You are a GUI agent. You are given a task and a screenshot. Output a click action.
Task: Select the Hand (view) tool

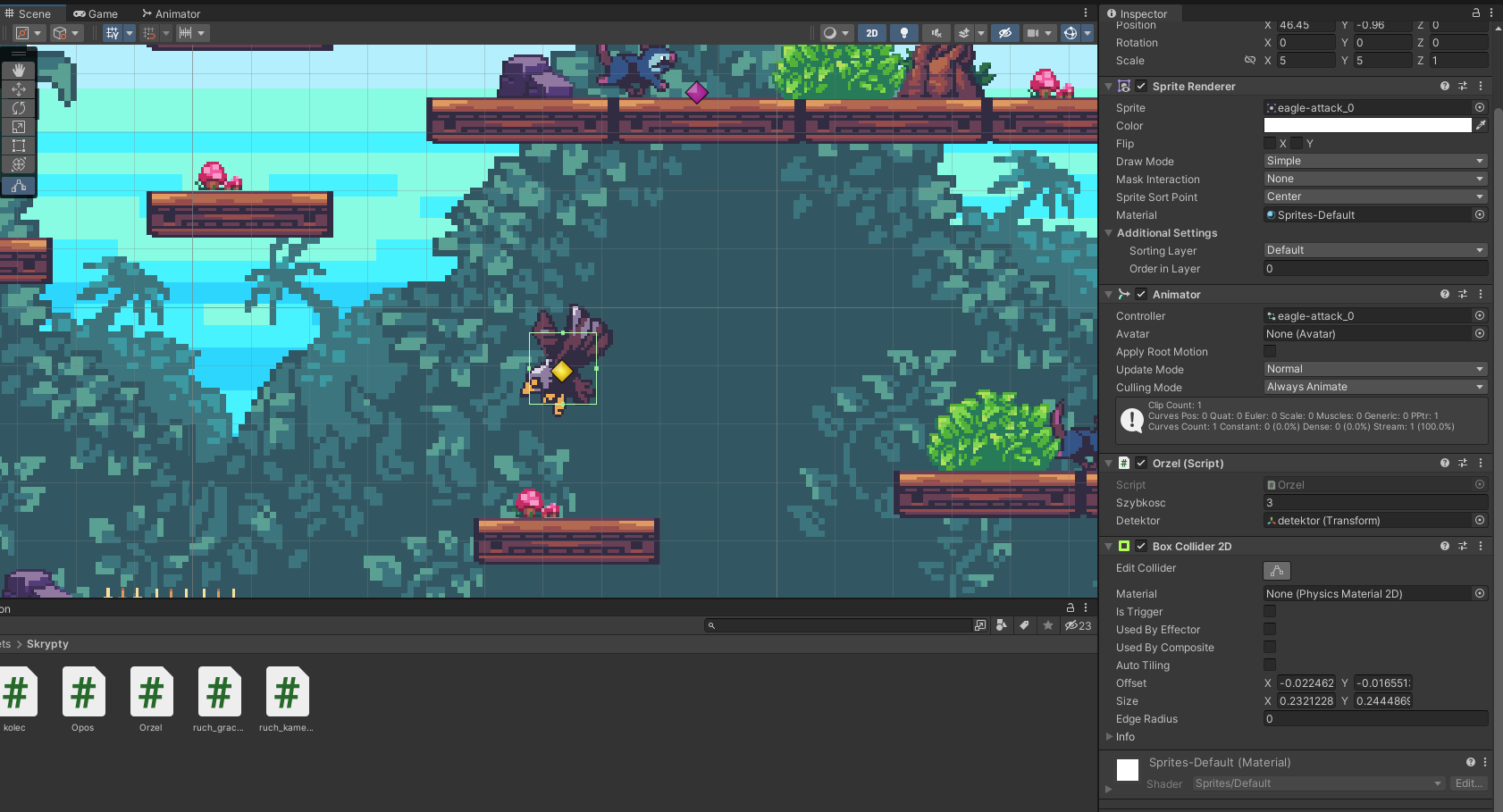coord(18,70)
